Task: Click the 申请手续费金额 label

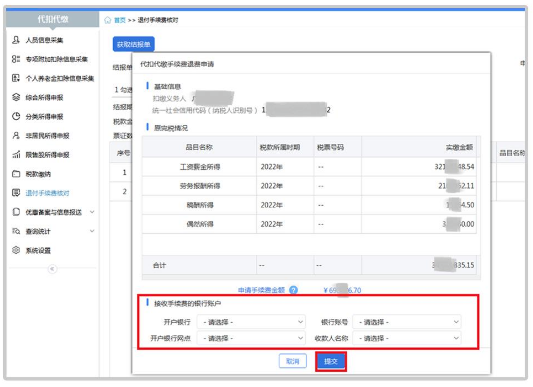Action: [261, 290]
